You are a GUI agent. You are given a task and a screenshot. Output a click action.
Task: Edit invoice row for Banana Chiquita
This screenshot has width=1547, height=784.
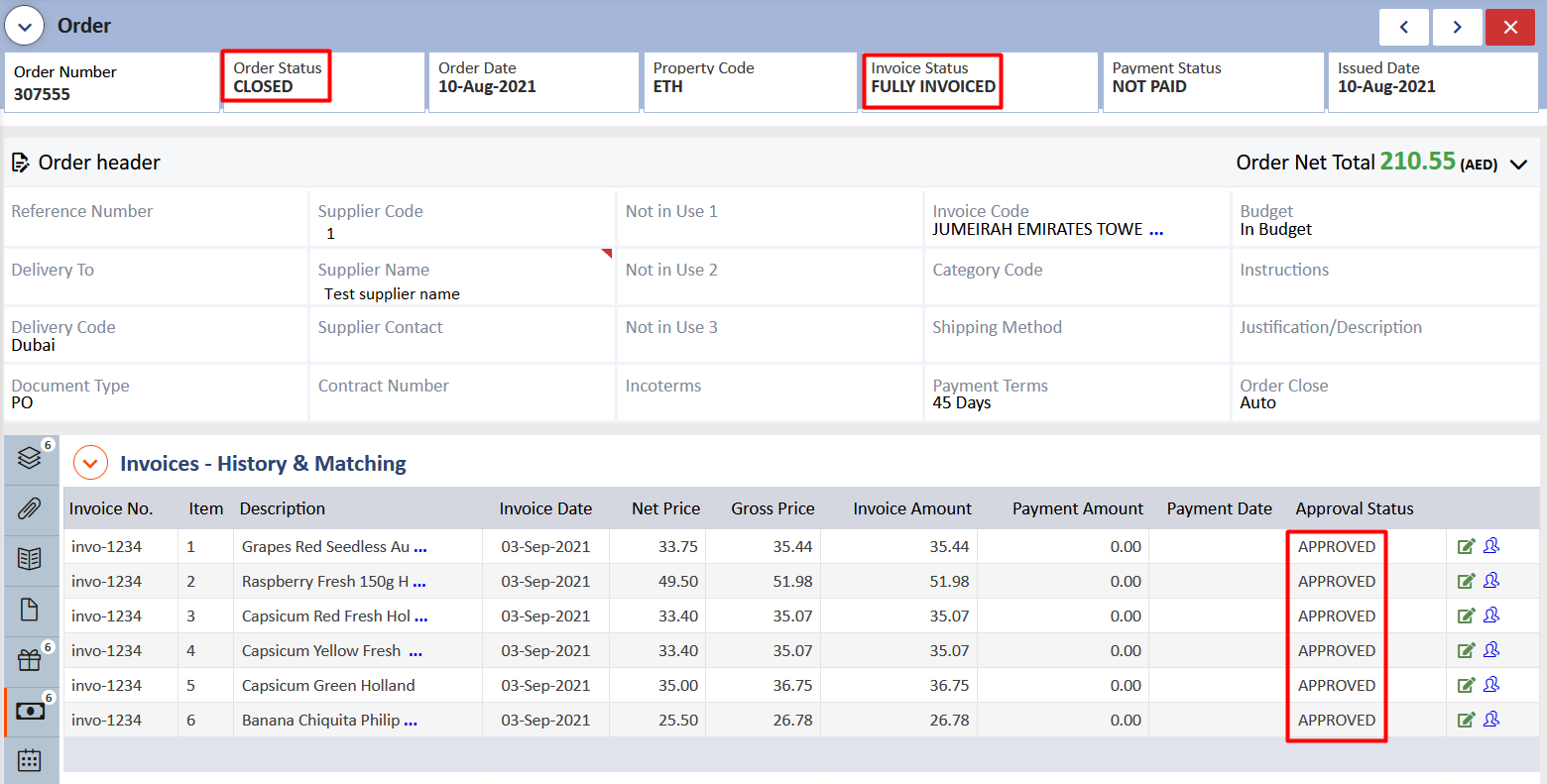click(x=1467, y=720)
